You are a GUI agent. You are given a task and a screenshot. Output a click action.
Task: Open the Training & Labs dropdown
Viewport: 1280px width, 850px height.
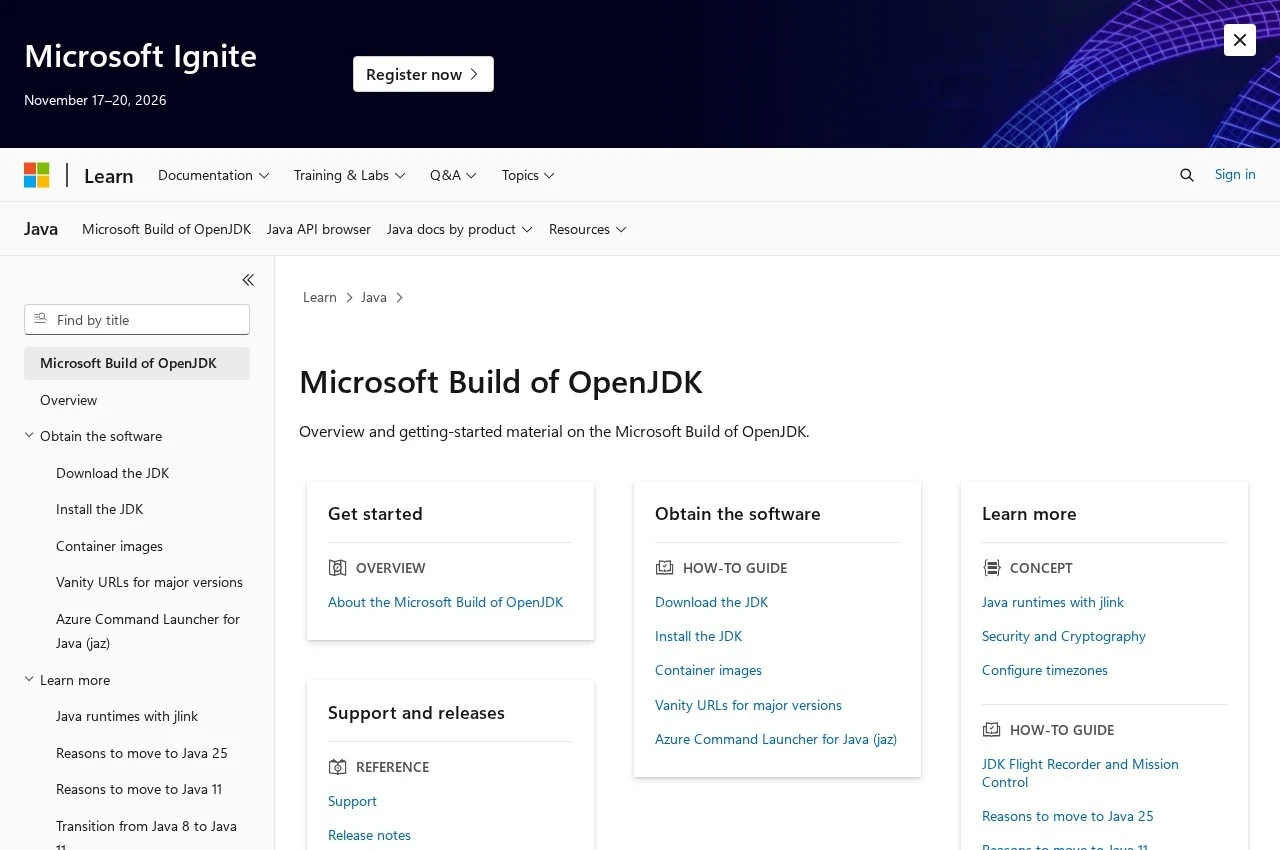point(350,175)
